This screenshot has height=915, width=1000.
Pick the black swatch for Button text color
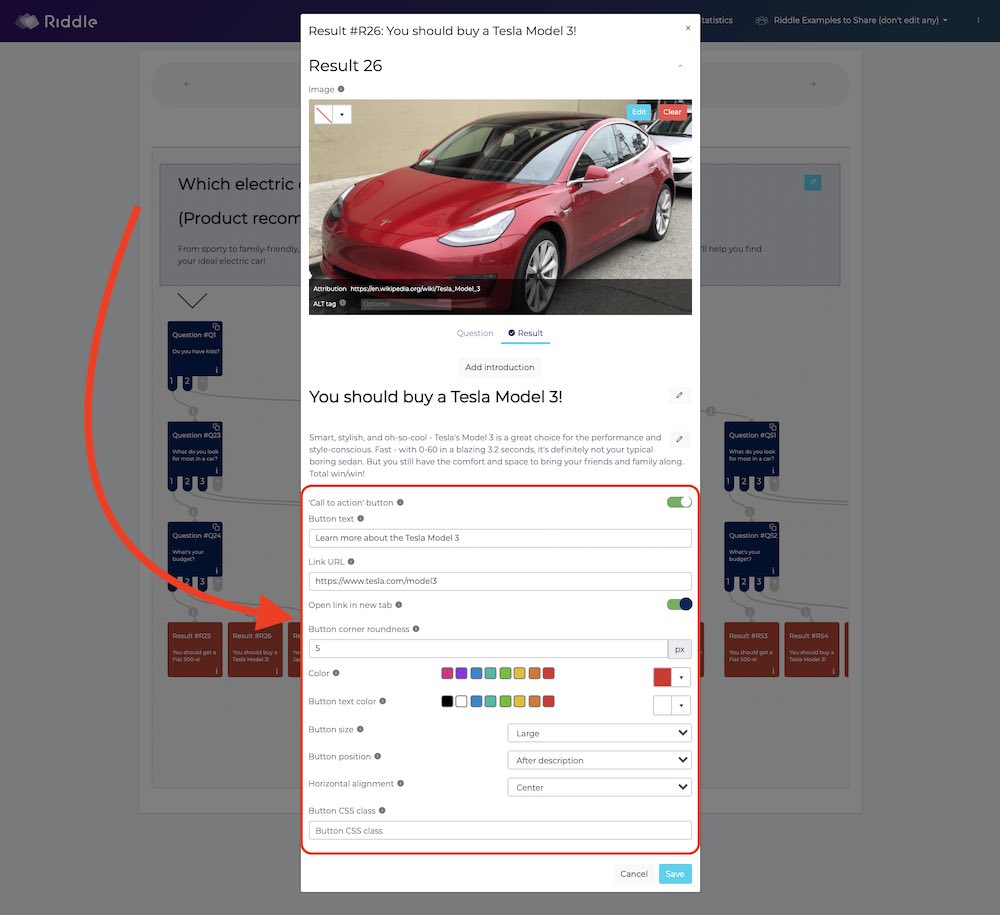[x=447, y=701]
